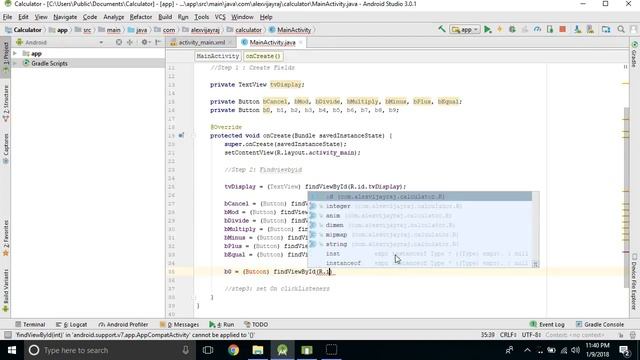640x360 pixels.
Task: Close the MainActivity.java tab
Action: 301,42
